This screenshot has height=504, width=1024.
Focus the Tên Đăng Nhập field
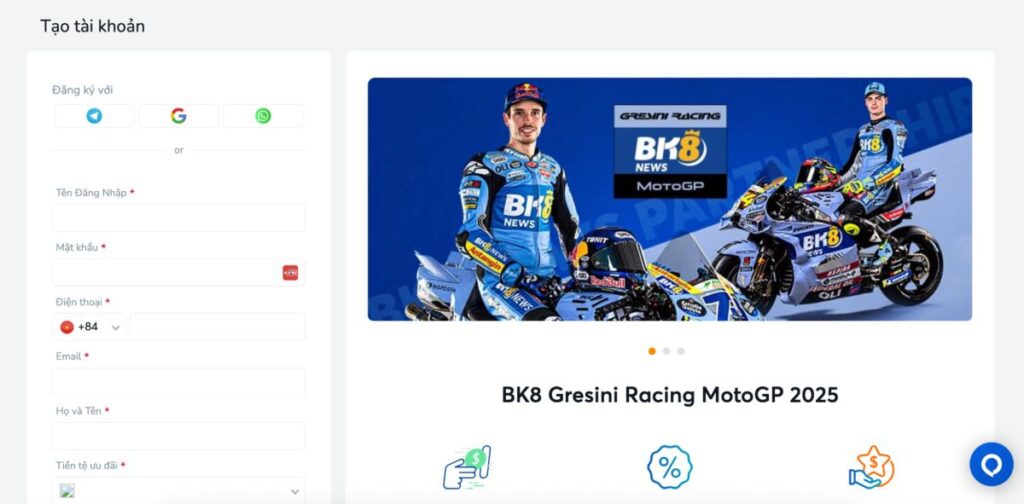[x=178, y=218]
